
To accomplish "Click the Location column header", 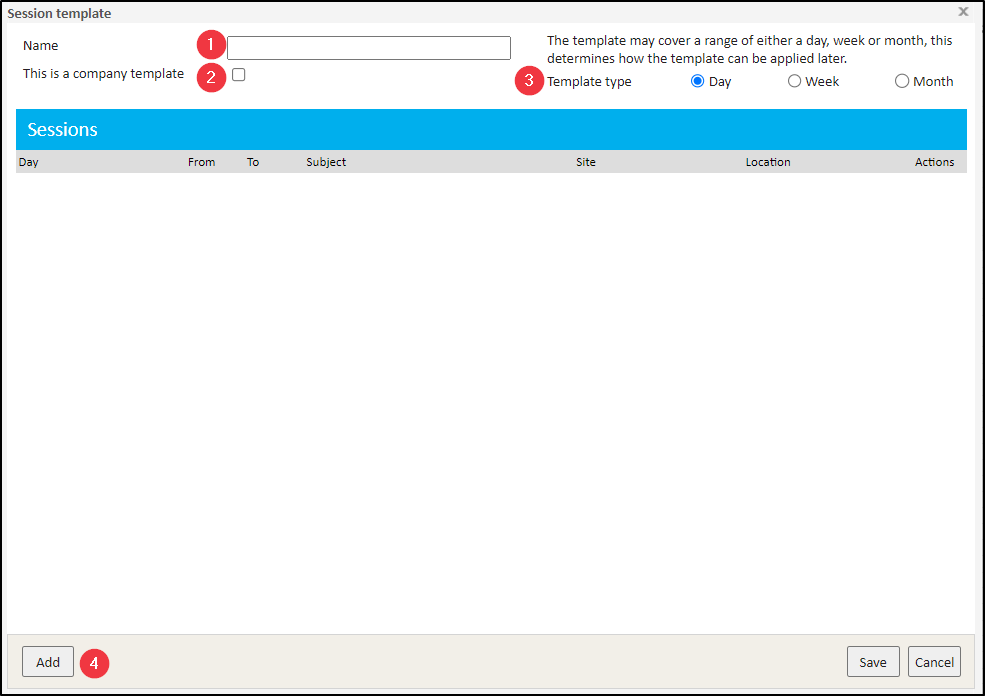I will coord(768,162).
